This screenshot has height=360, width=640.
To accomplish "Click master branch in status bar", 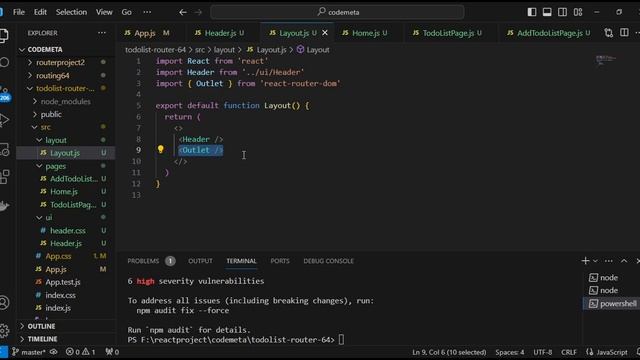I will pyautogui.click(x=28, y=352).
